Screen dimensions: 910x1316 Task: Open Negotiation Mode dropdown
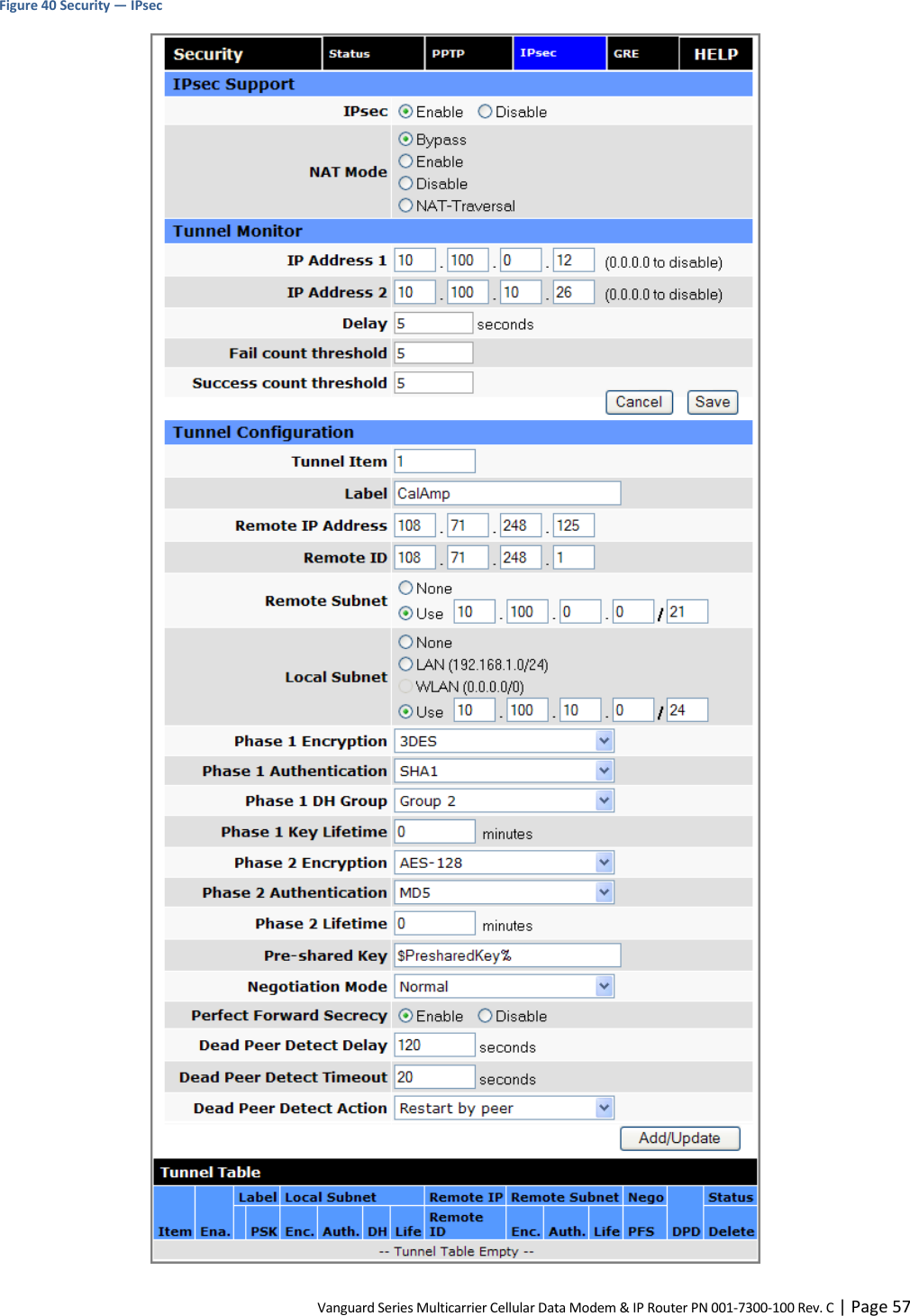[x=505, y=986]
